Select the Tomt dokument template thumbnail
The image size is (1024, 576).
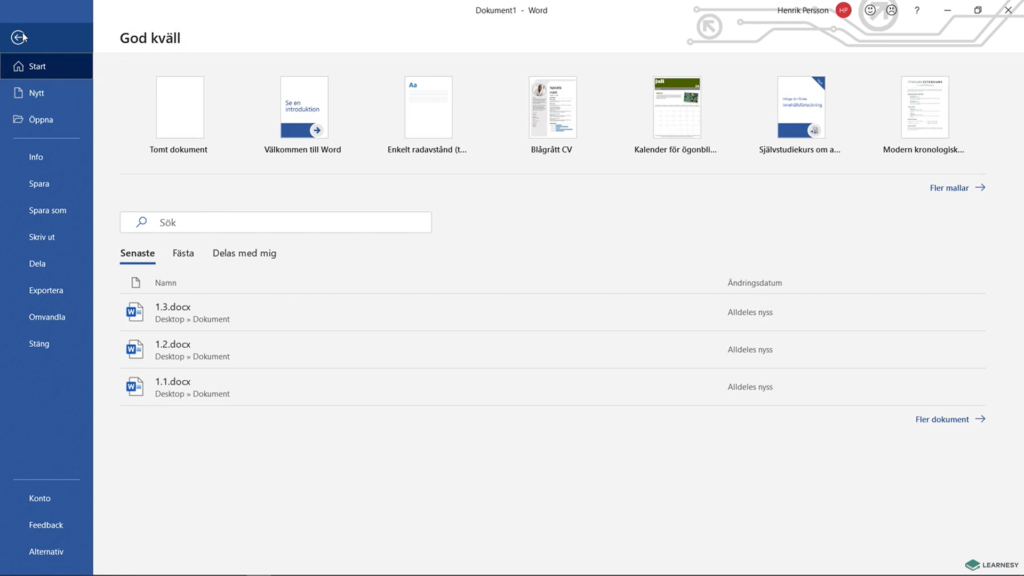(x=180, y=107)
